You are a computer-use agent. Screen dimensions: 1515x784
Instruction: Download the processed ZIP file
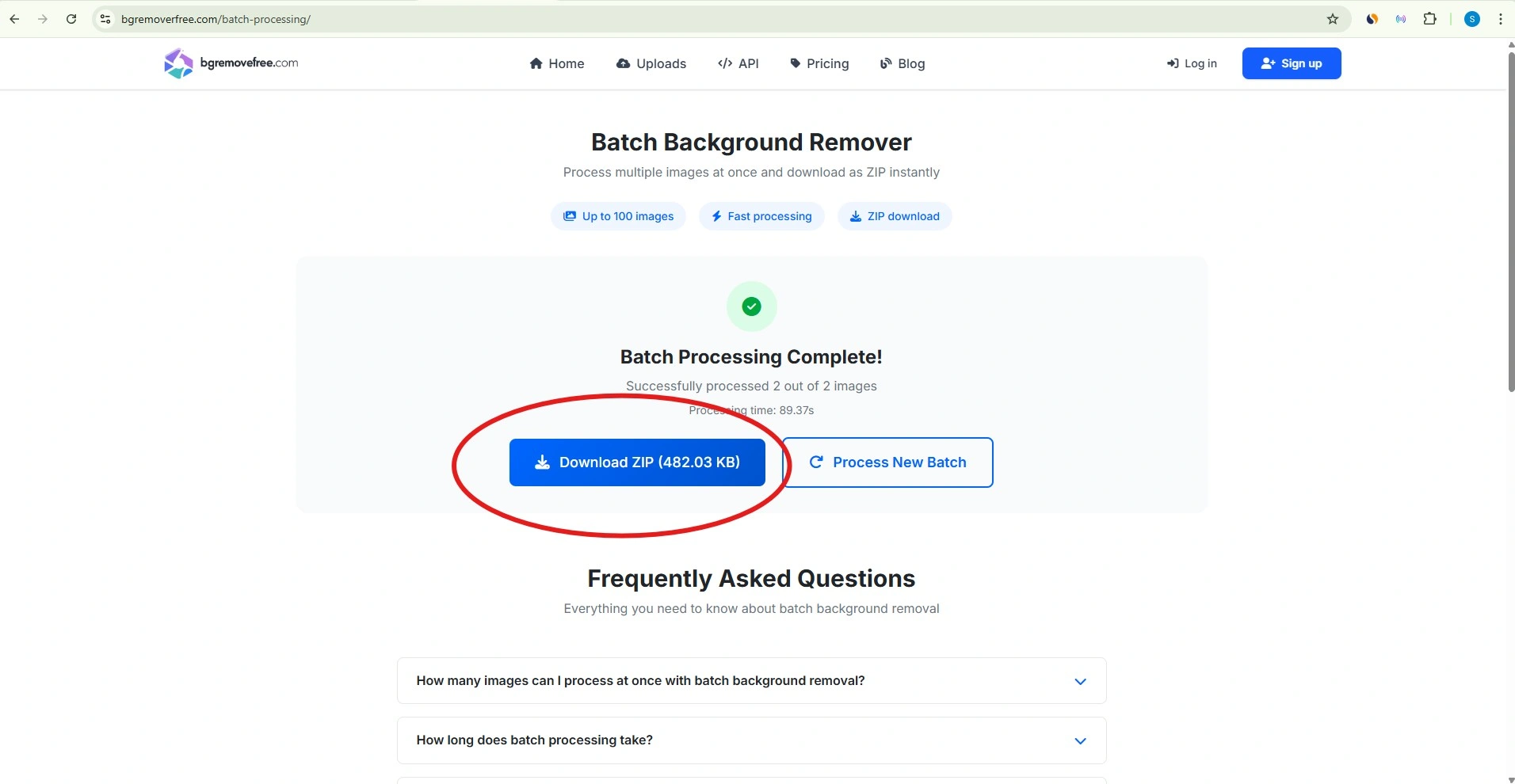(637, 462)
